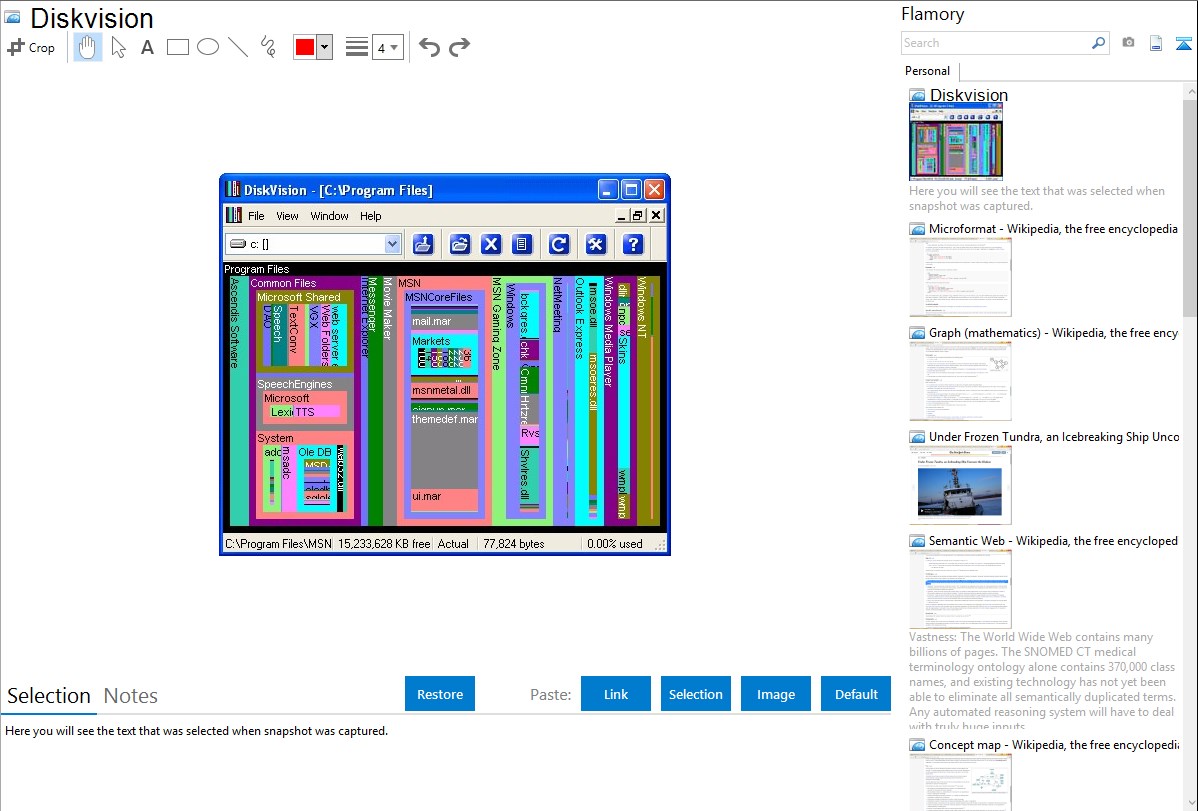Switch to the Personal tab

(928, 71)
